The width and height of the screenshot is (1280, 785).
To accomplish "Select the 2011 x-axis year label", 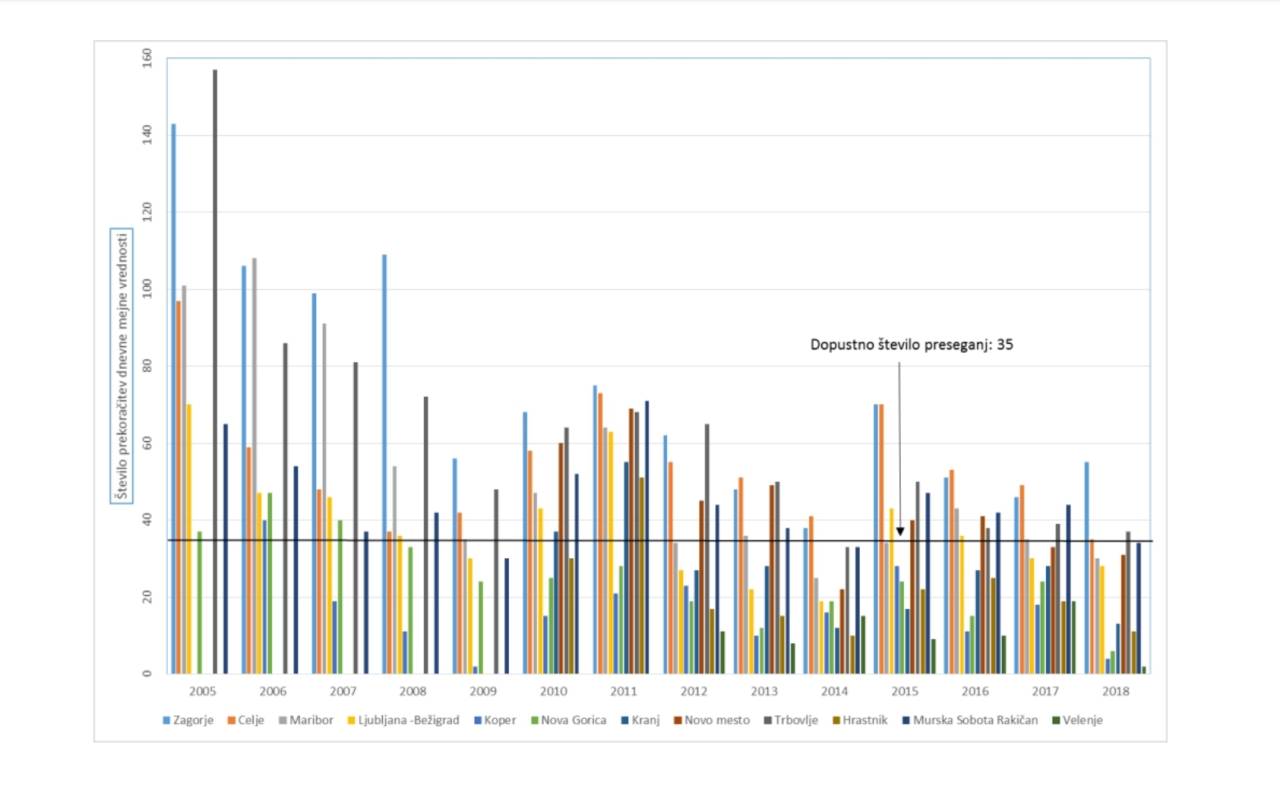I will coord(623,691).
